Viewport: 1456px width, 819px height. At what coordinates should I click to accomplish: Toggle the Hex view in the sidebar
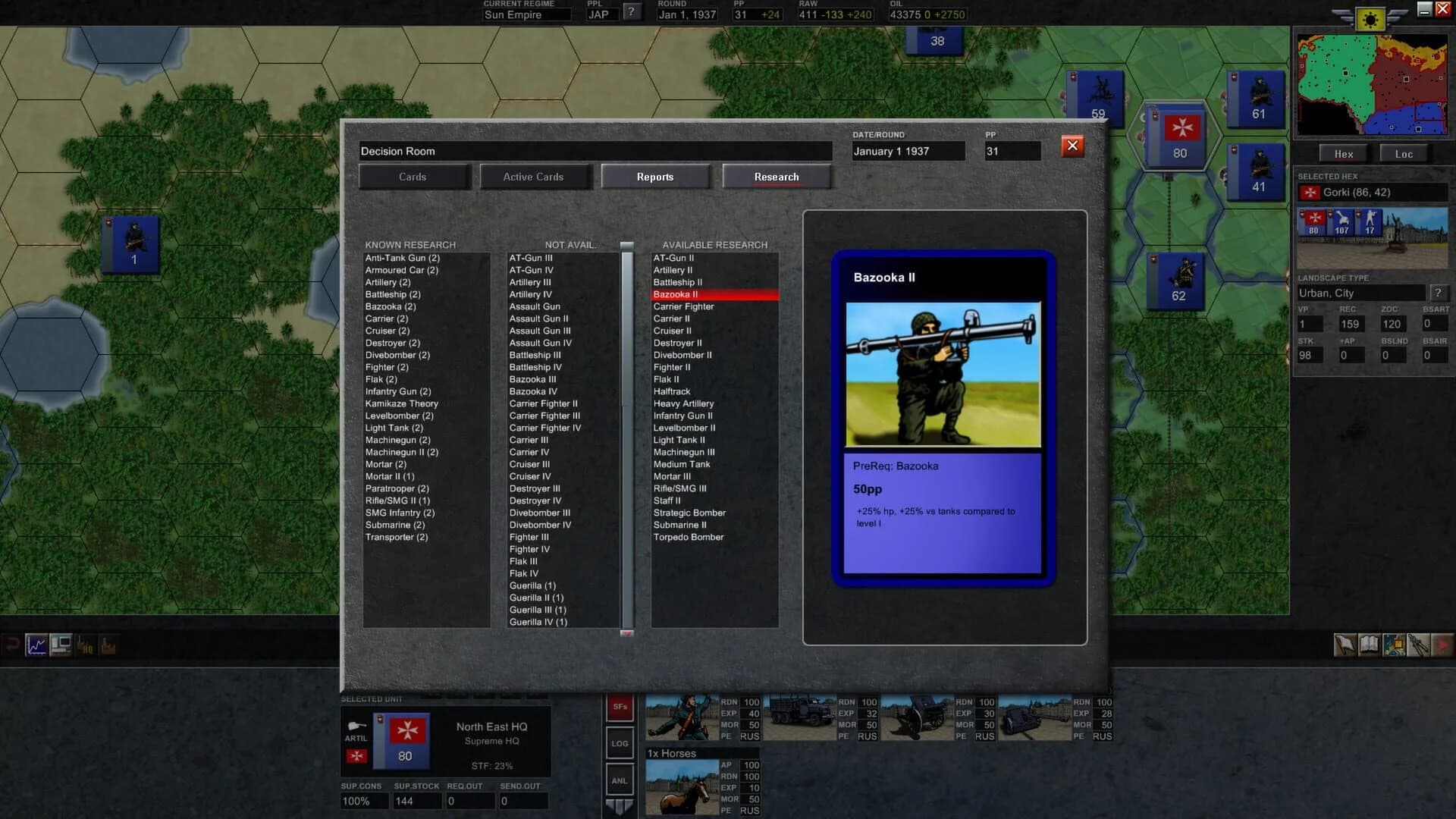coord(1342,153)
